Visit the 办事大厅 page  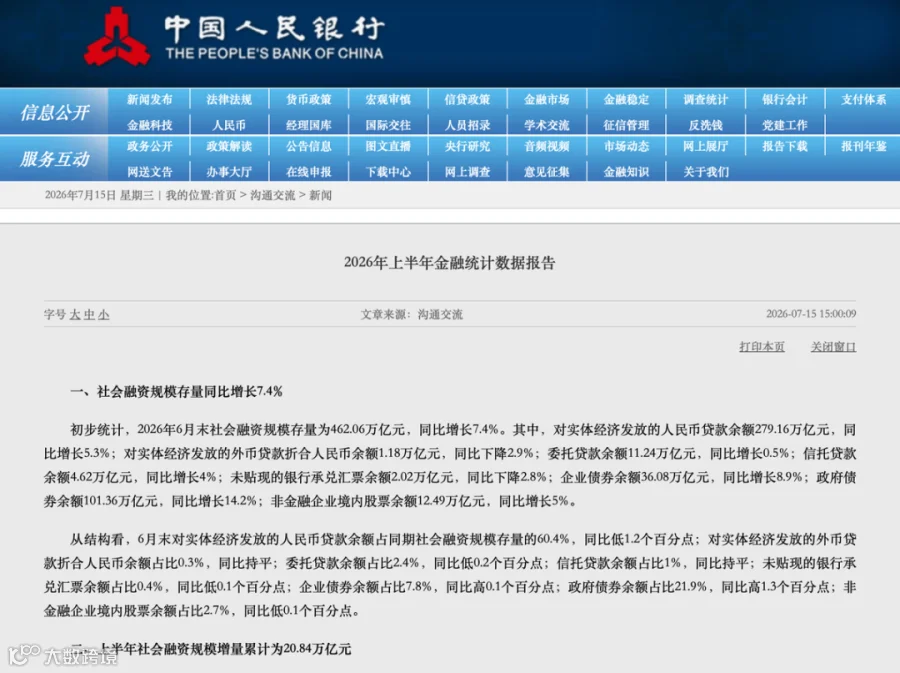pos(229,172)
